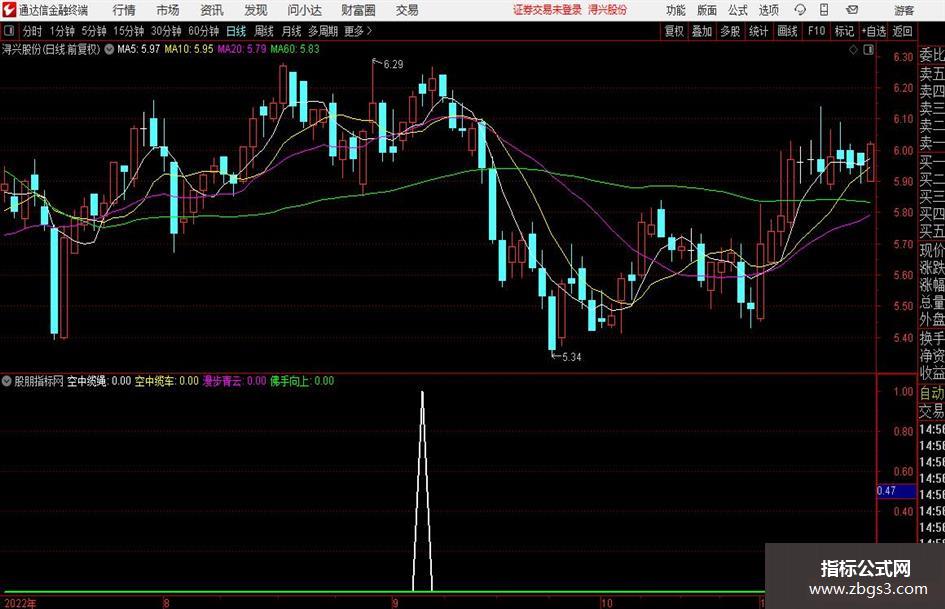Click the 叠加 overlay button

(702, 31)
